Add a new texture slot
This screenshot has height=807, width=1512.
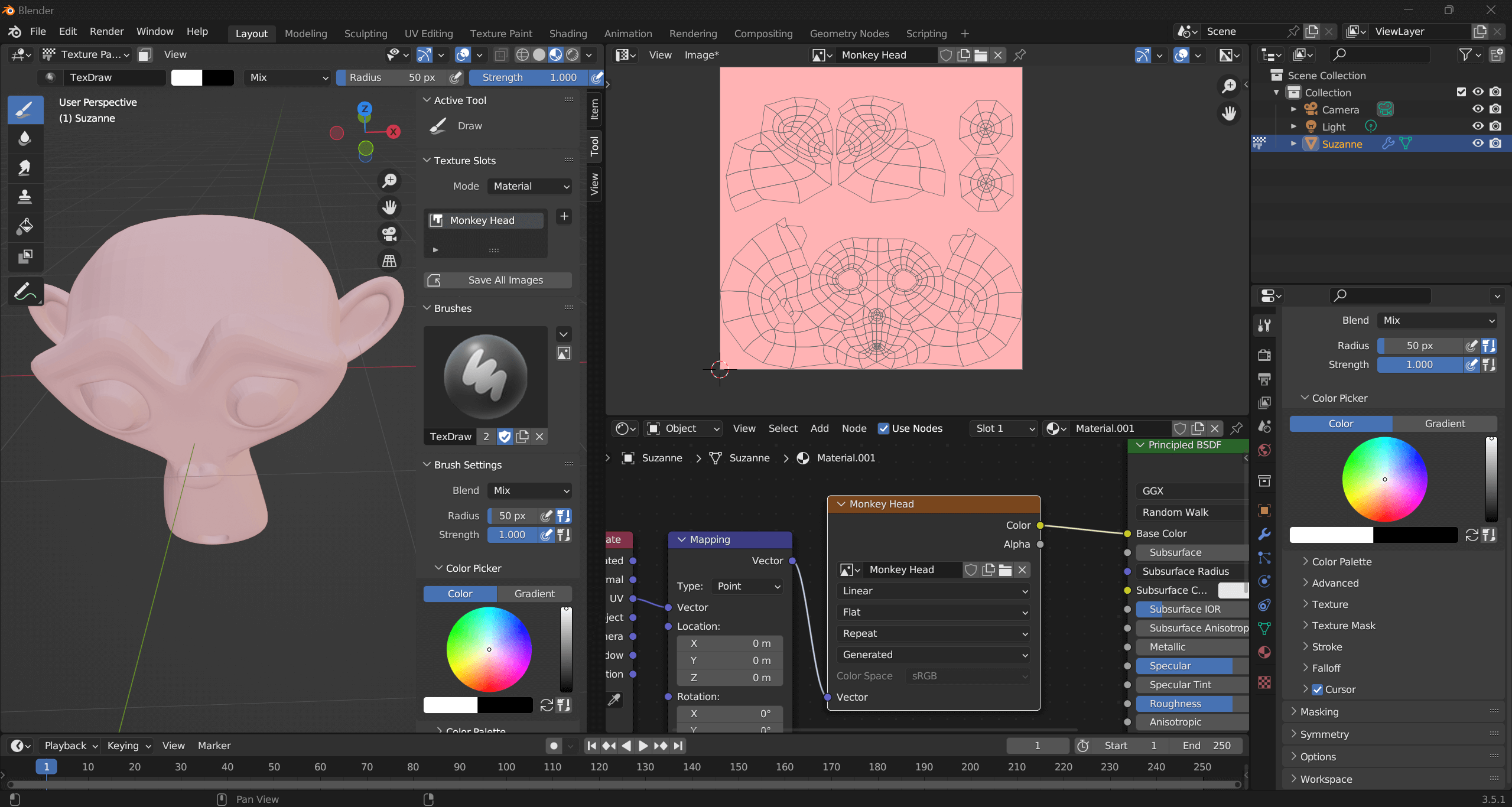[x=564, y=217]
